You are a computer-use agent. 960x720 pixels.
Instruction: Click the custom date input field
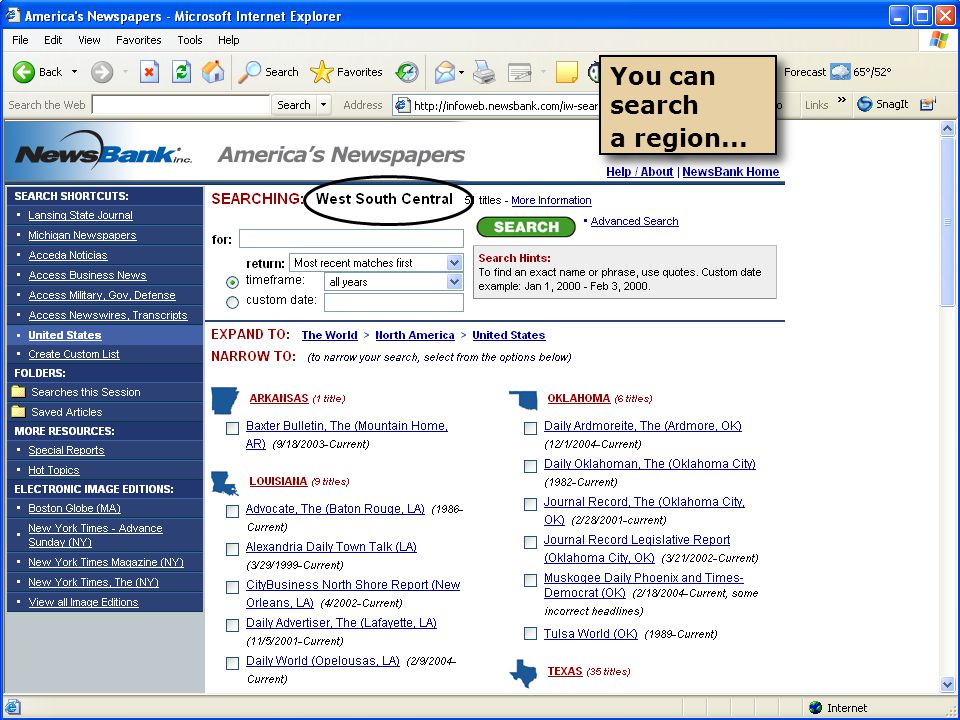(394, 302)
